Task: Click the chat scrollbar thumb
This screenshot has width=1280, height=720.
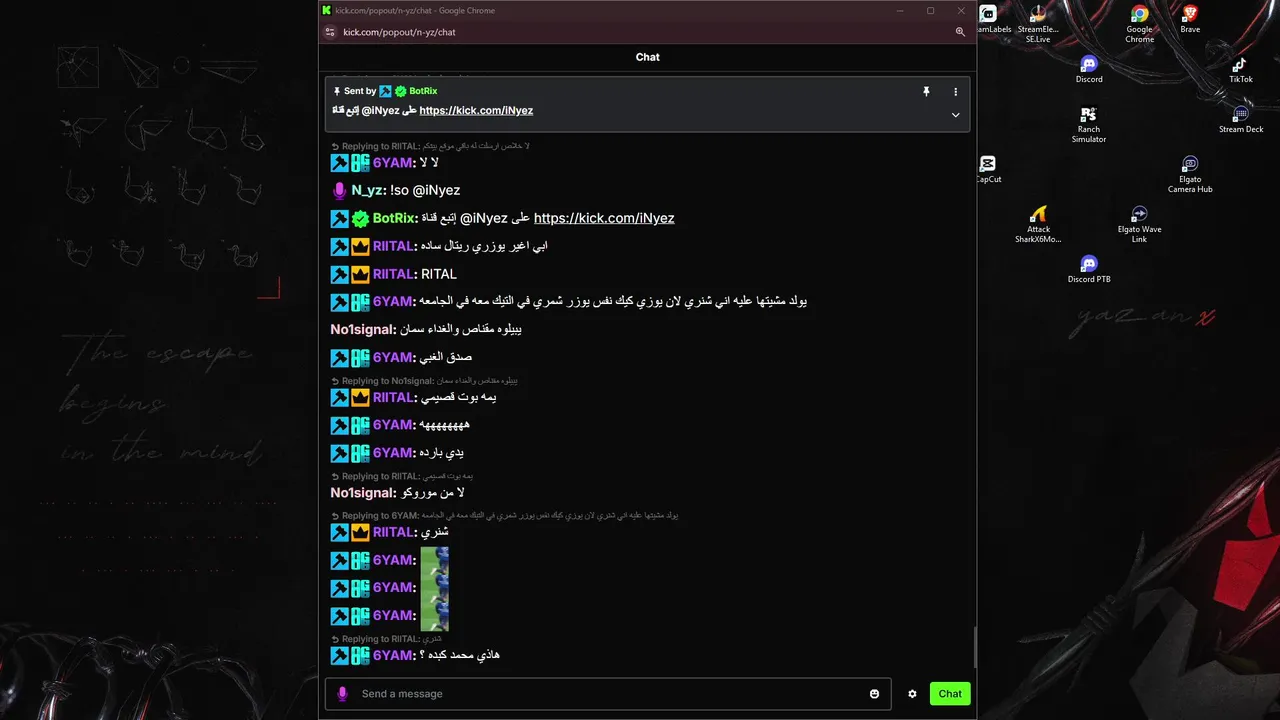Action: coord(974,648)
